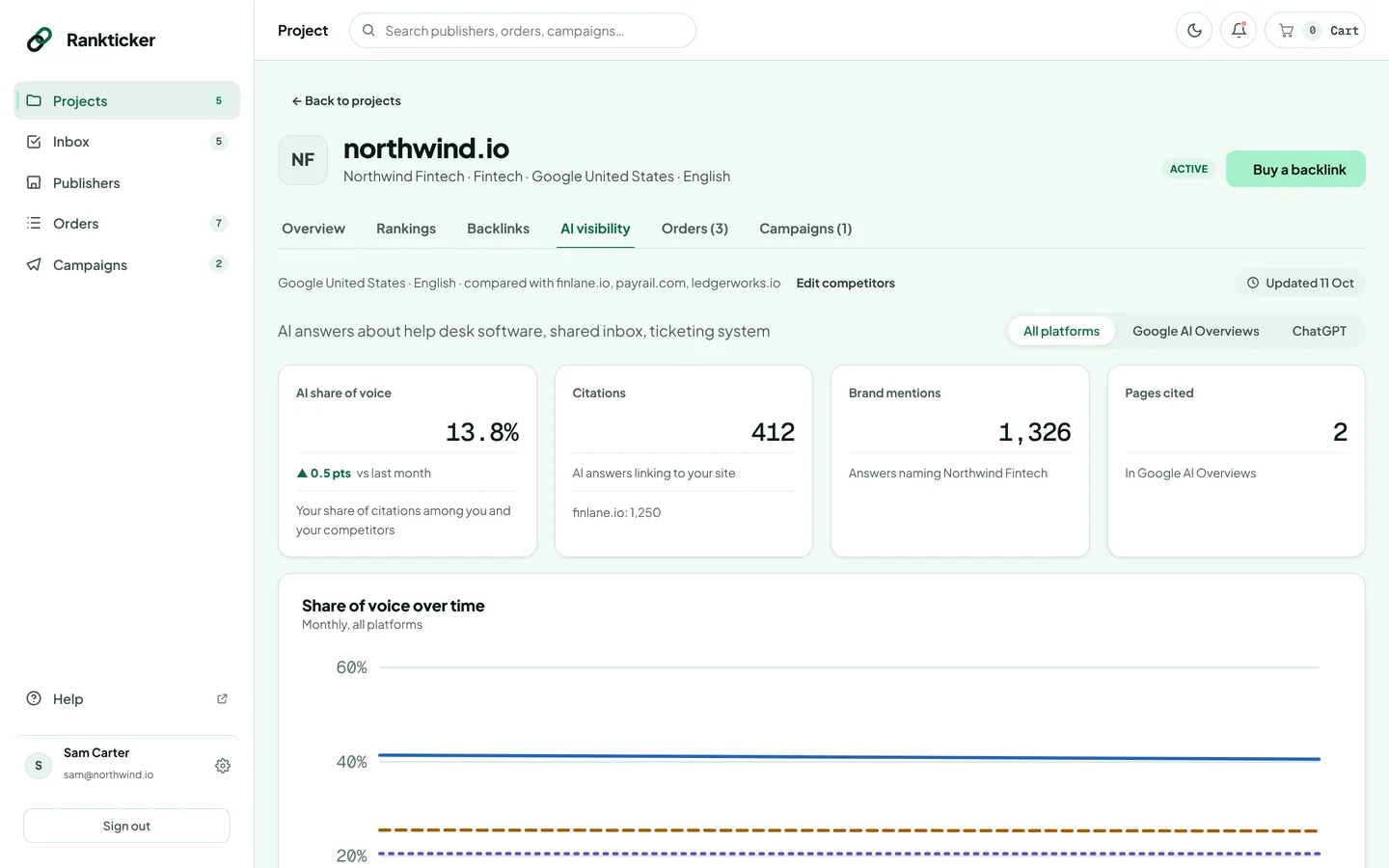
Task: Toggle dark mode with moon icon
Action: tap(1194, 31)
